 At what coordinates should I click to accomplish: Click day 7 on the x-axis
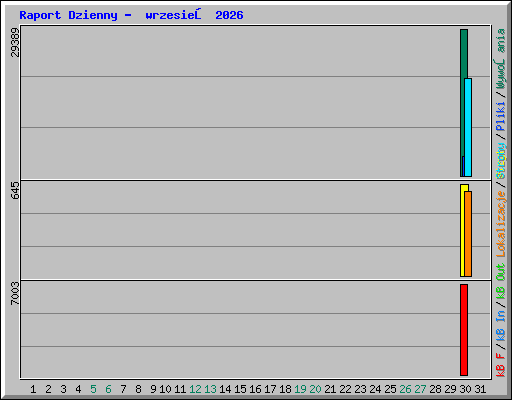pos(123,389)
